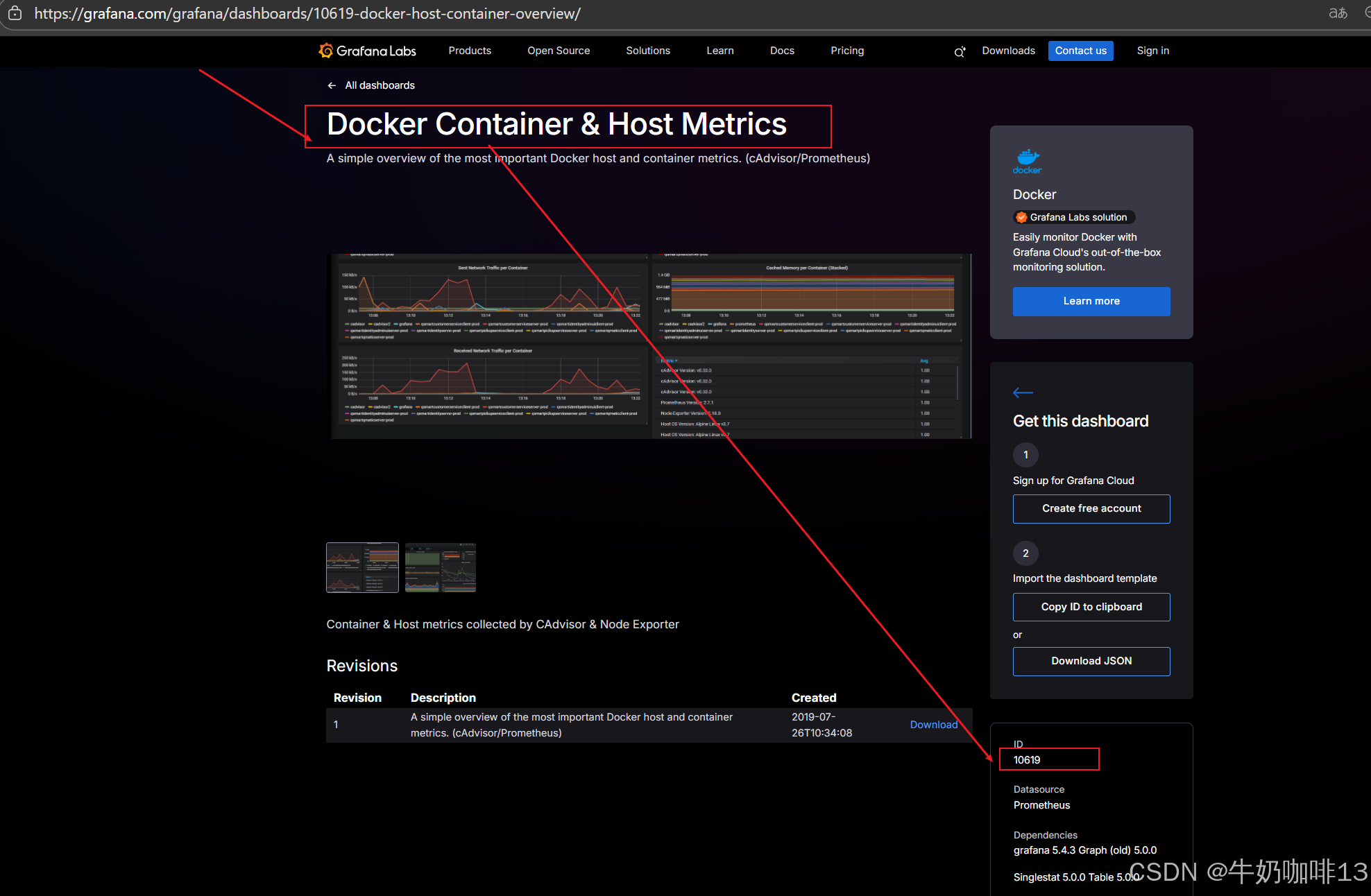Expand the Learn menu
The width and height of the screenshot is (1371, 896).
(720, 51)
